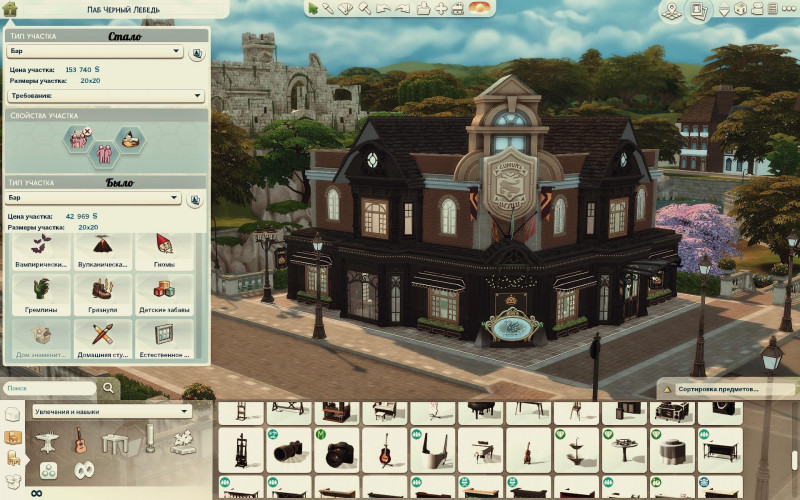Click the green house icon at top left

pos(10,9)
